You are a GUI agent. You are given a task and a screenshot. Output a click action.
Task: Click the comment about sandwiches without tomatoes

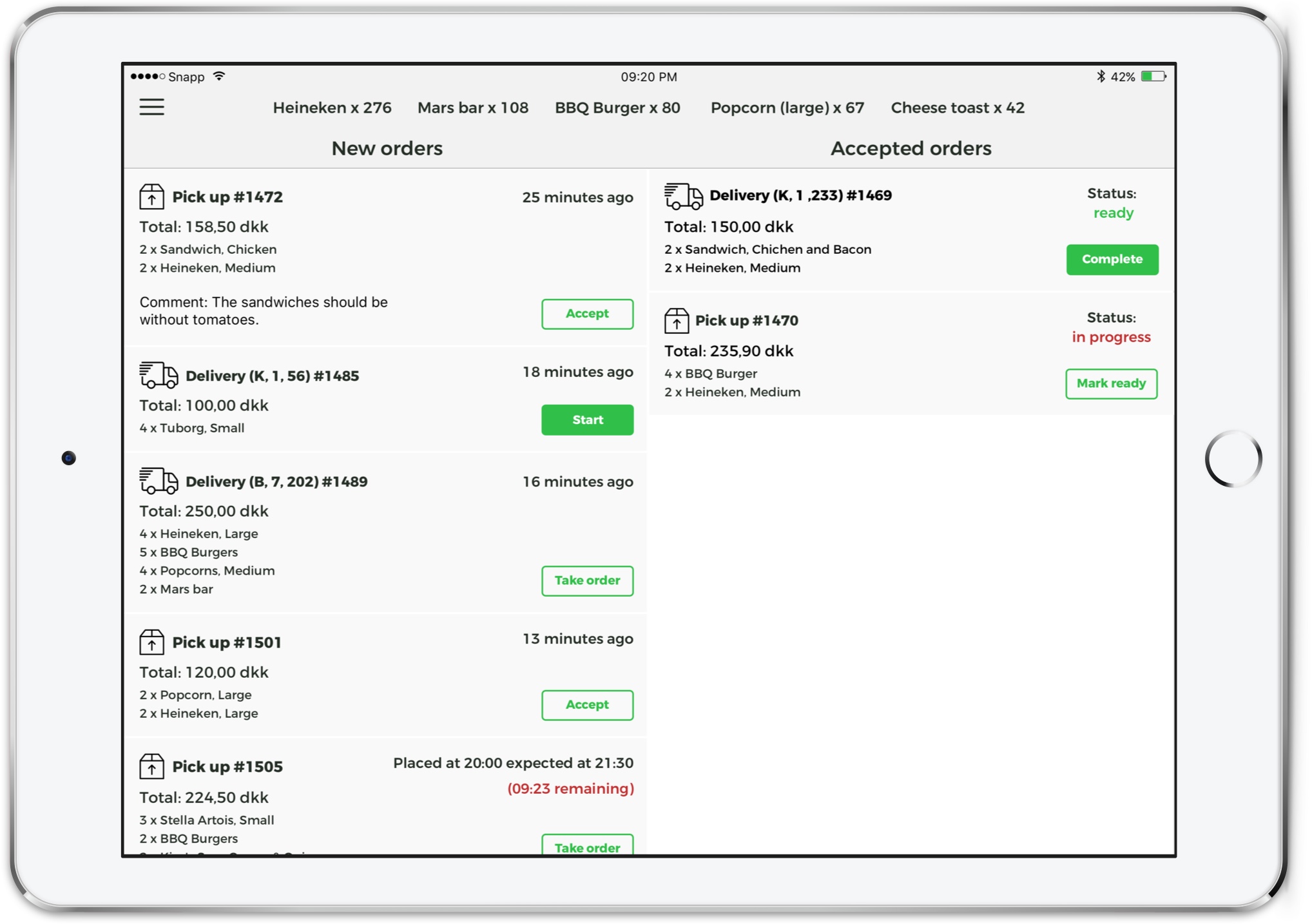point(264,311)
